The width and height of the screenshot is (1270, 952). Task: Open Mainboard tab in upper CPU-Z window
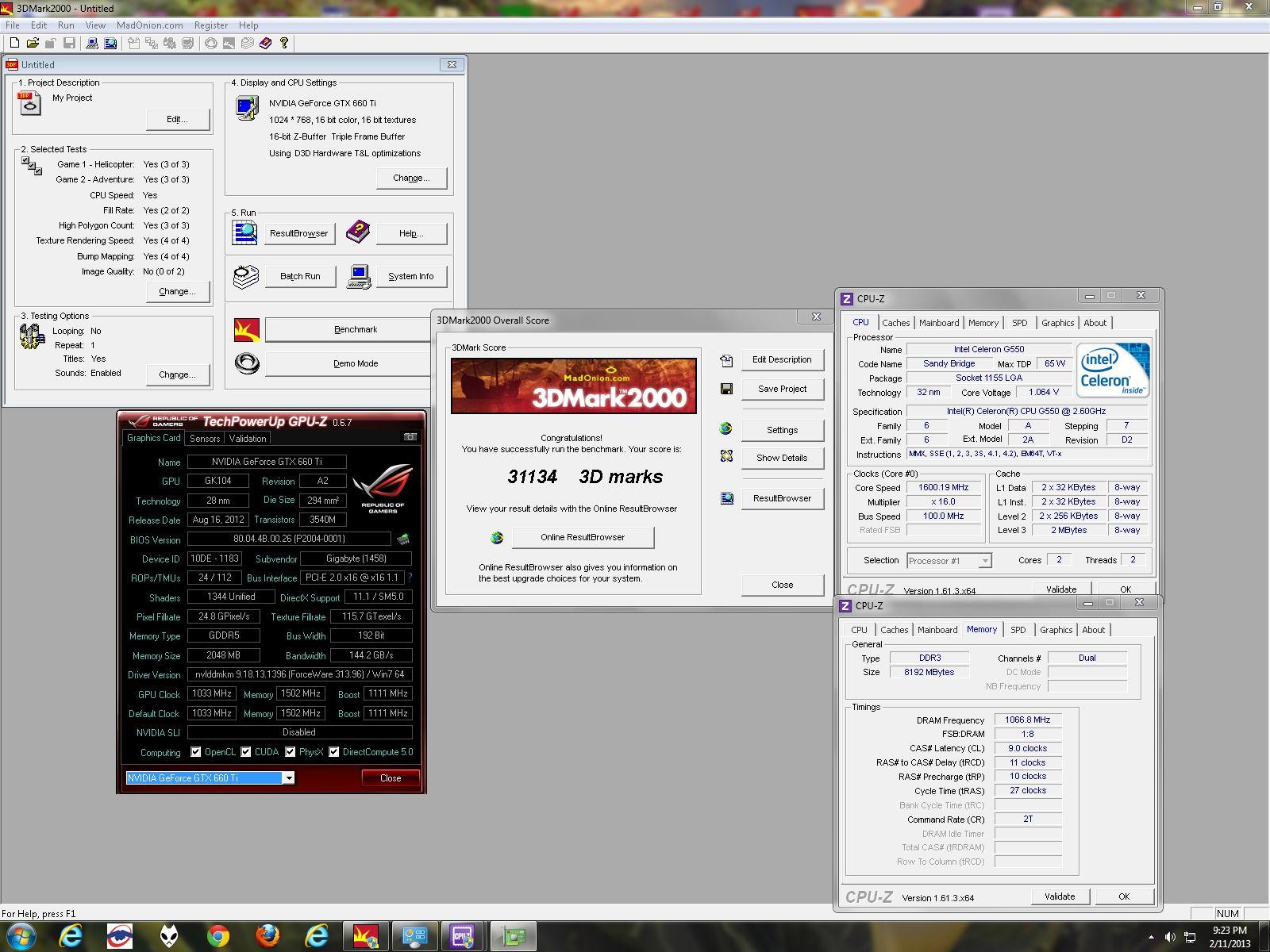coord(939,323)
